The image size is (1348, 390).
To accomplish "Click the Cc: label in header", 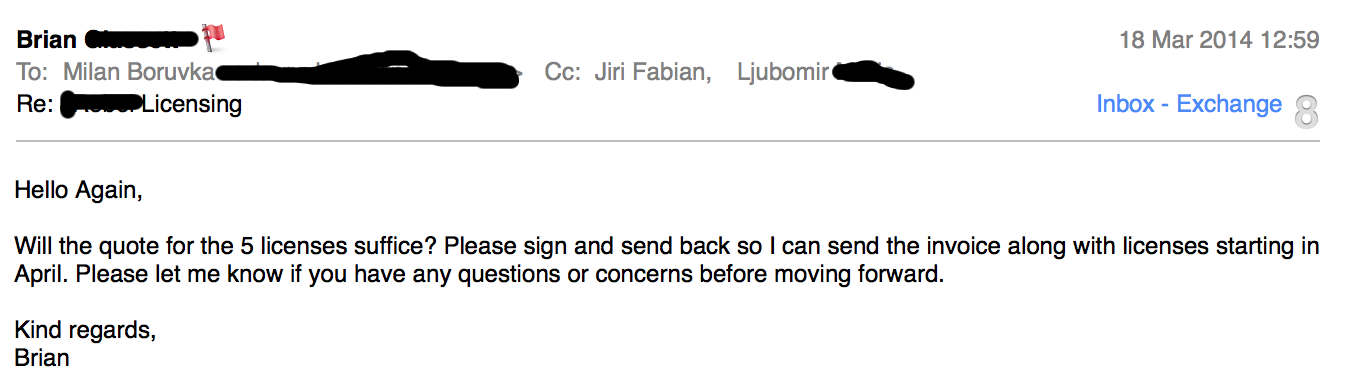I will tap(562, 73).
